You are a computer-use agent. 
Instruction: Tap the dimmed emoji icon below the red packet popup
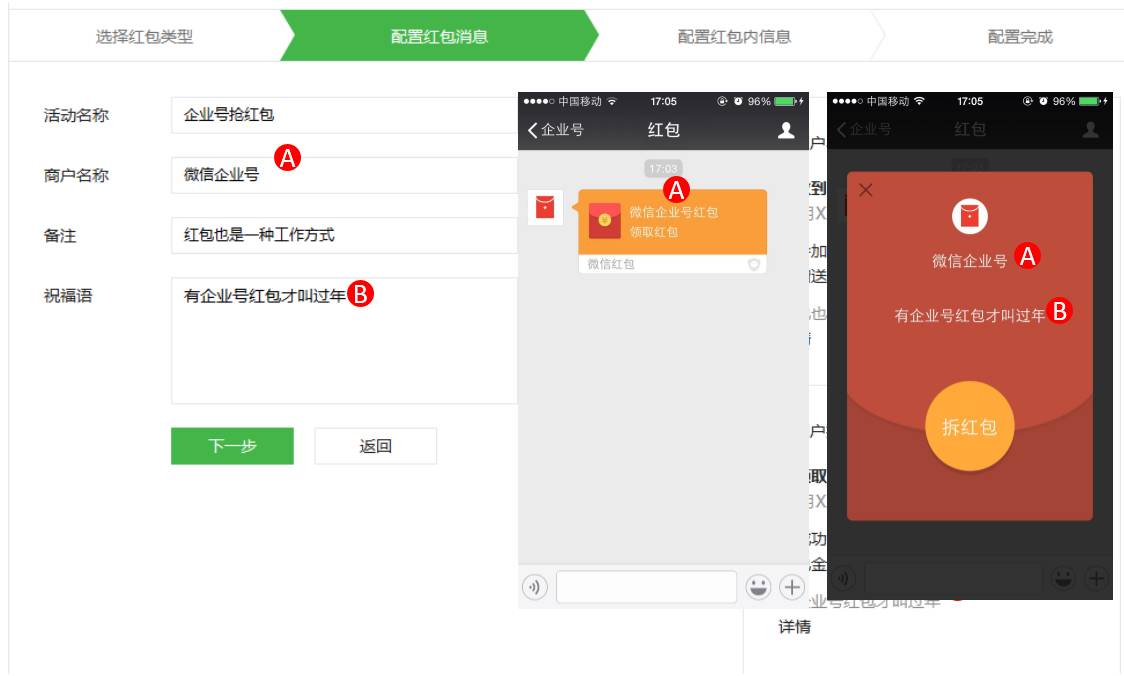pyautogui.click(x=1063, y=577)
